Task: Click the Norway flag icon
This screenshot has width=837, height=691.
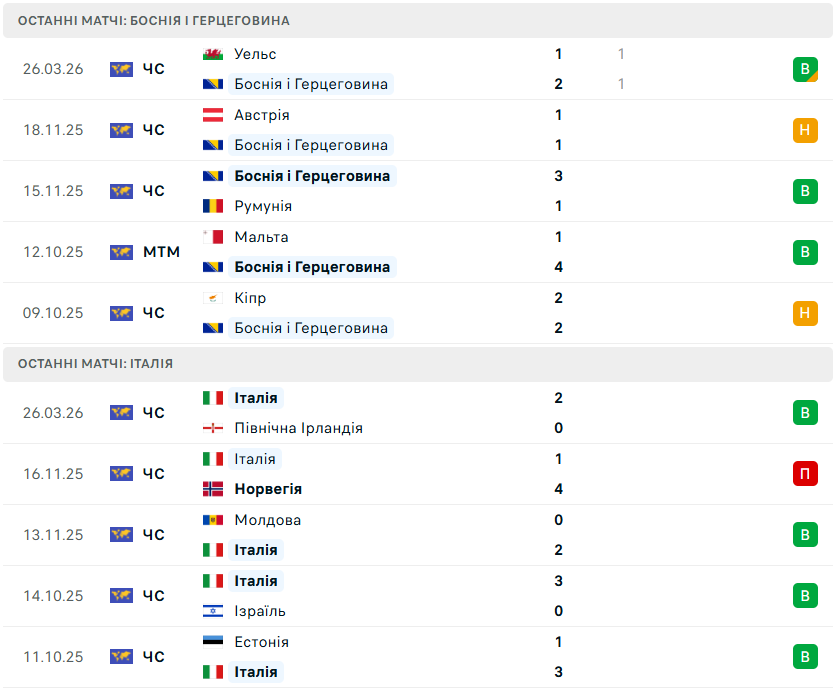Action: coord(213,489)
